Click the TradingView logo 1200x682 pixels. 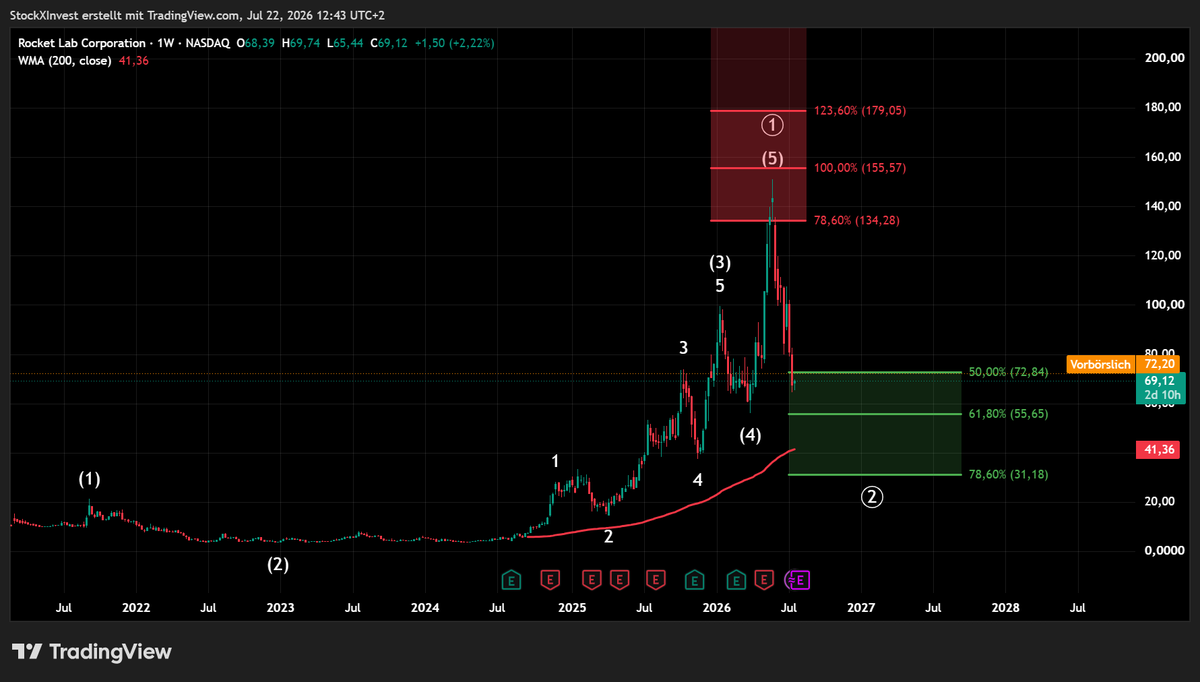pyautogui.click(x=91, y=652)
